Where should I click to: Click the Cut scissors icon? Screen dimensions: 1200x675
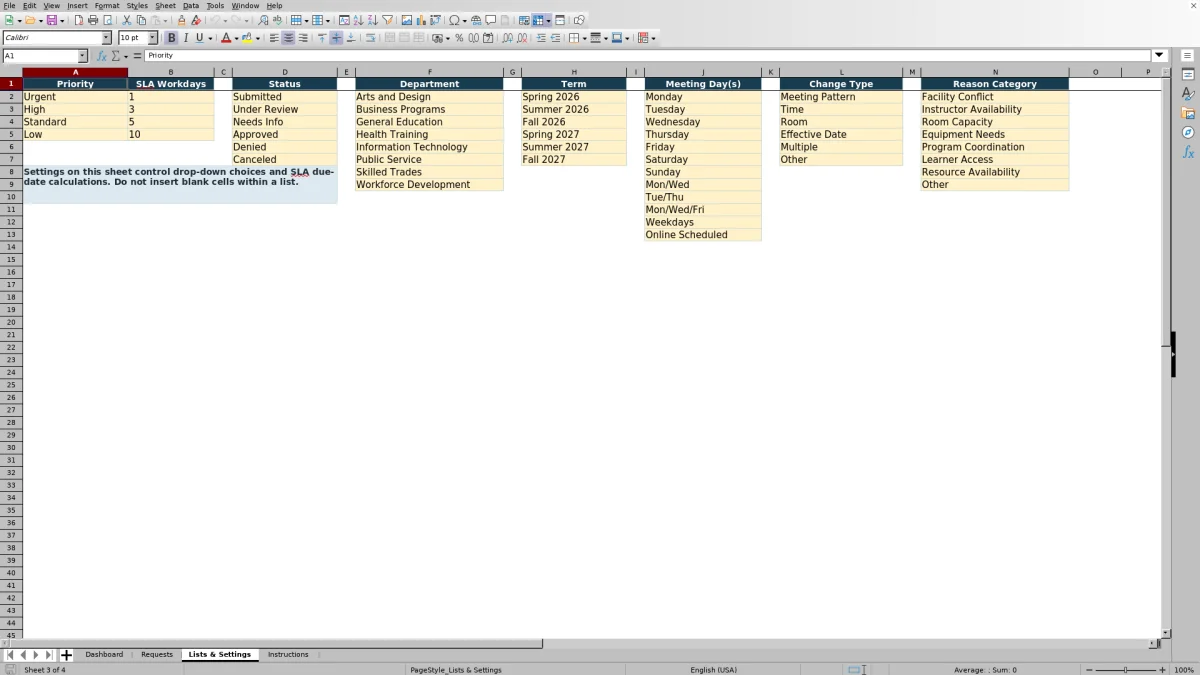coord(127,20)
